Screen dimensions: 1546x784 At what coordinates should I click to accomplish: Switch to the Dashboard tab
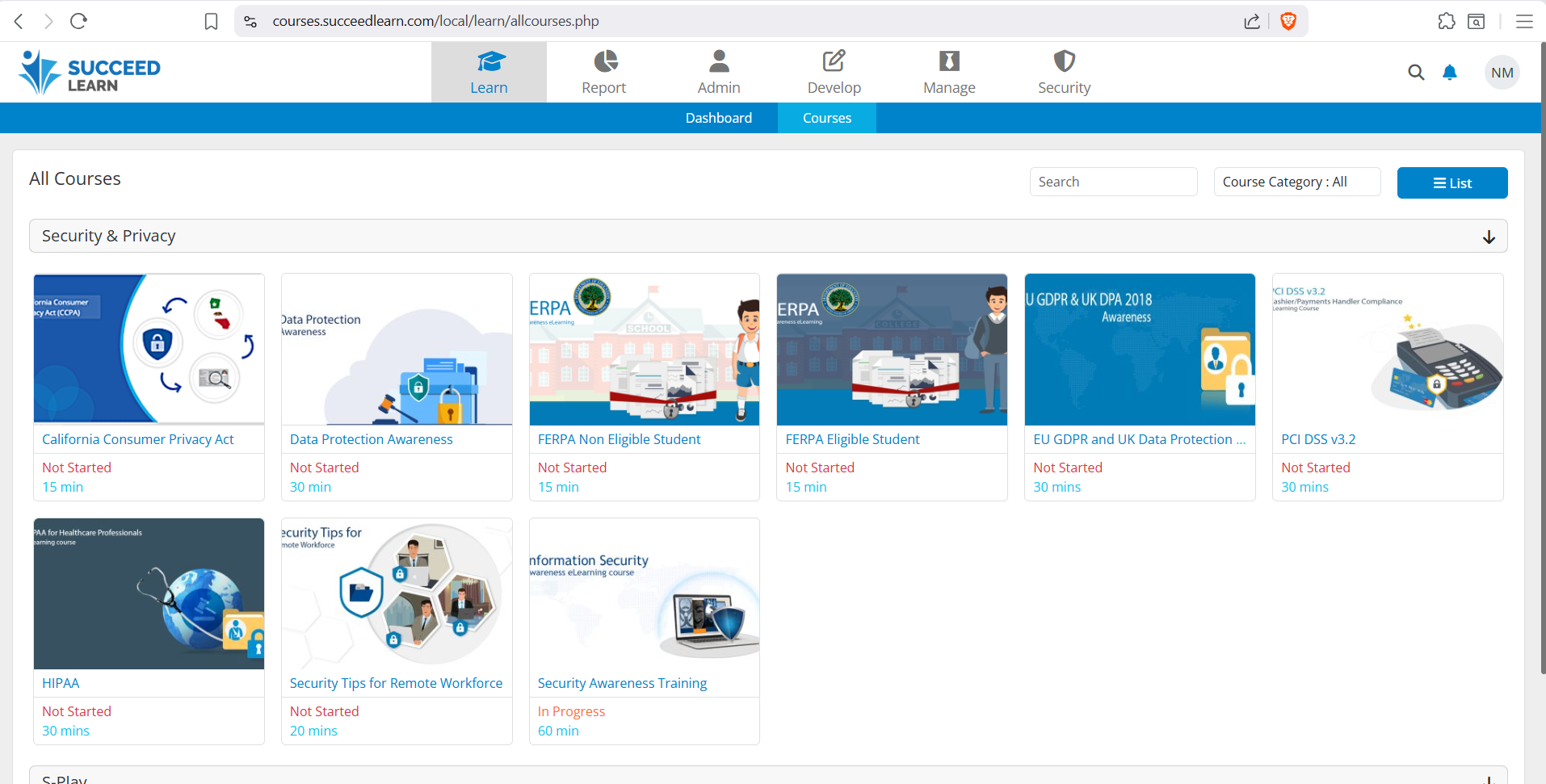point(719,118)
